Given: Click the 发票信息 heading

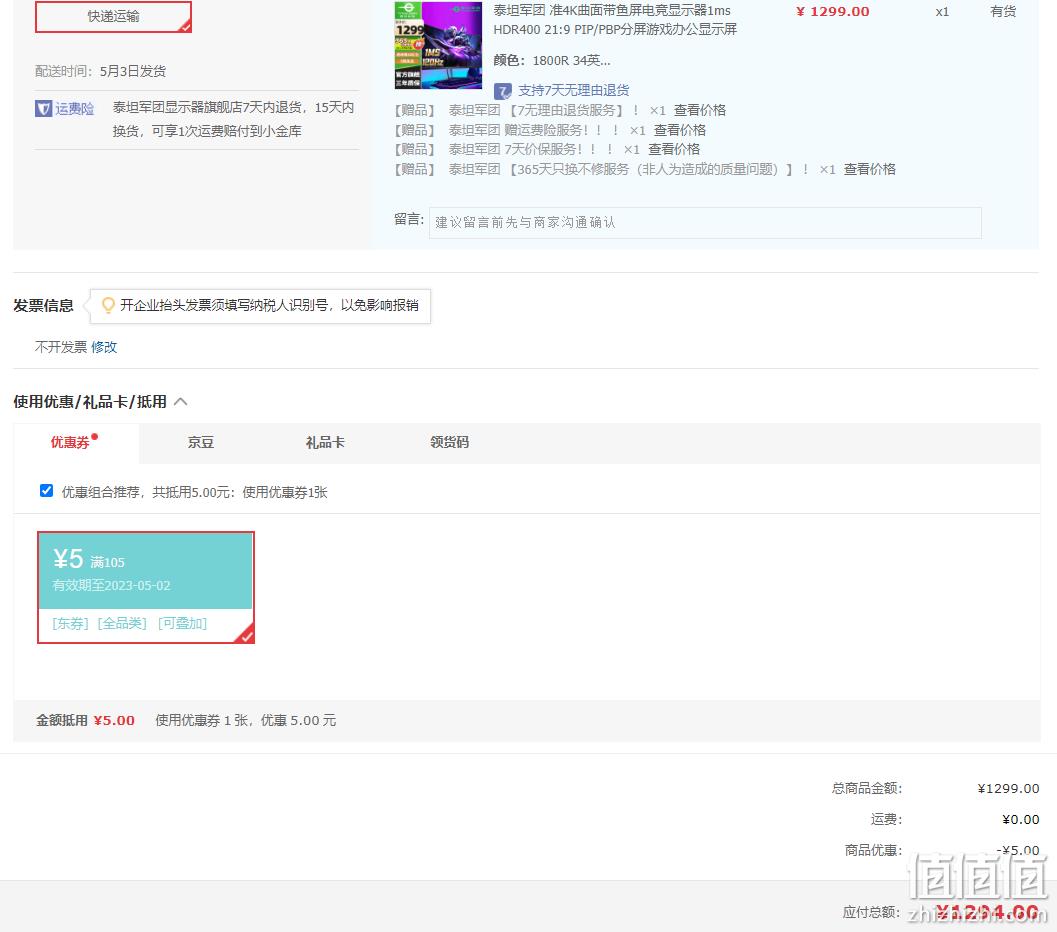Looking at the screenshot, I should [43, 306].
